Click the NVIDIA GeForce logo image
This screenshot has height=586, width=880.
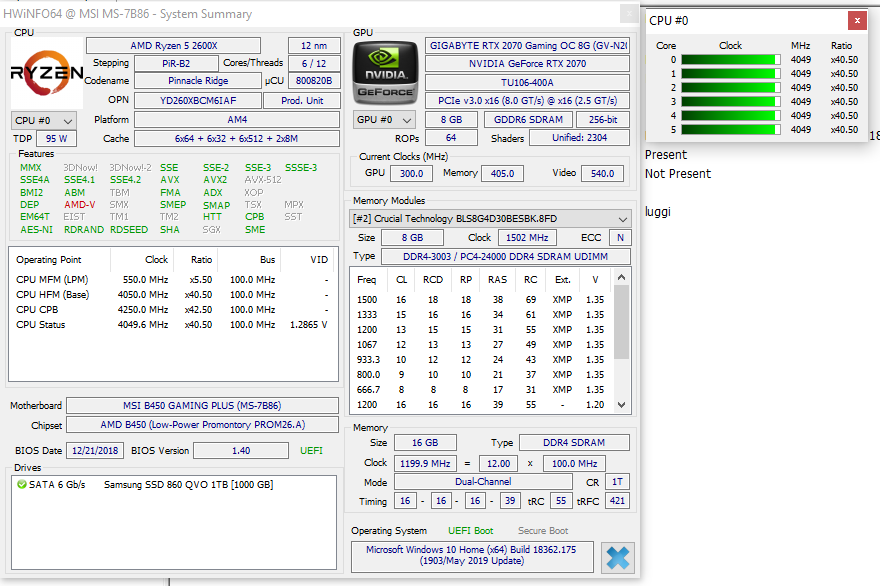(385, 73)
